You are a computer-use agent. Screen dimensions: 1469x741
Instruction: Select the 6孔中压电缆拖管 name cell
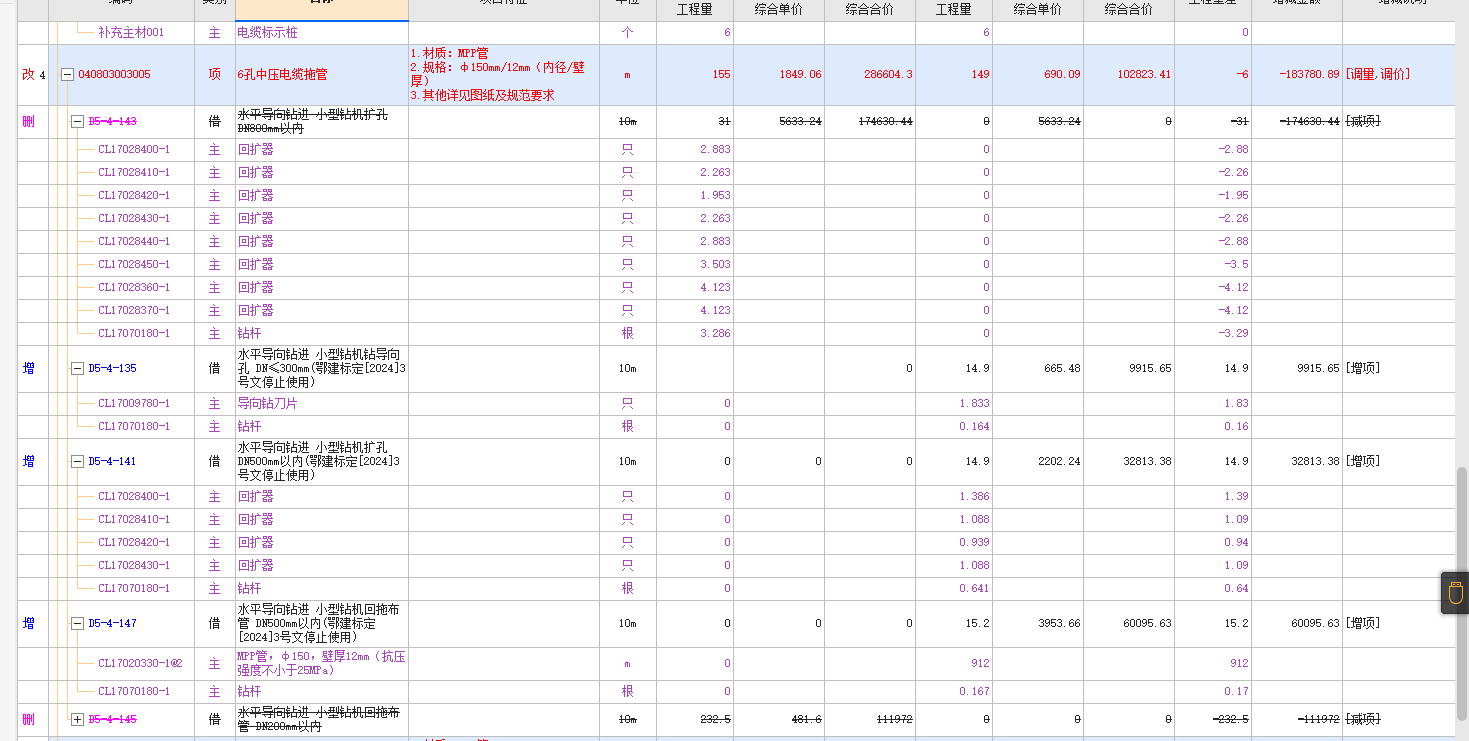coord(322,75)
